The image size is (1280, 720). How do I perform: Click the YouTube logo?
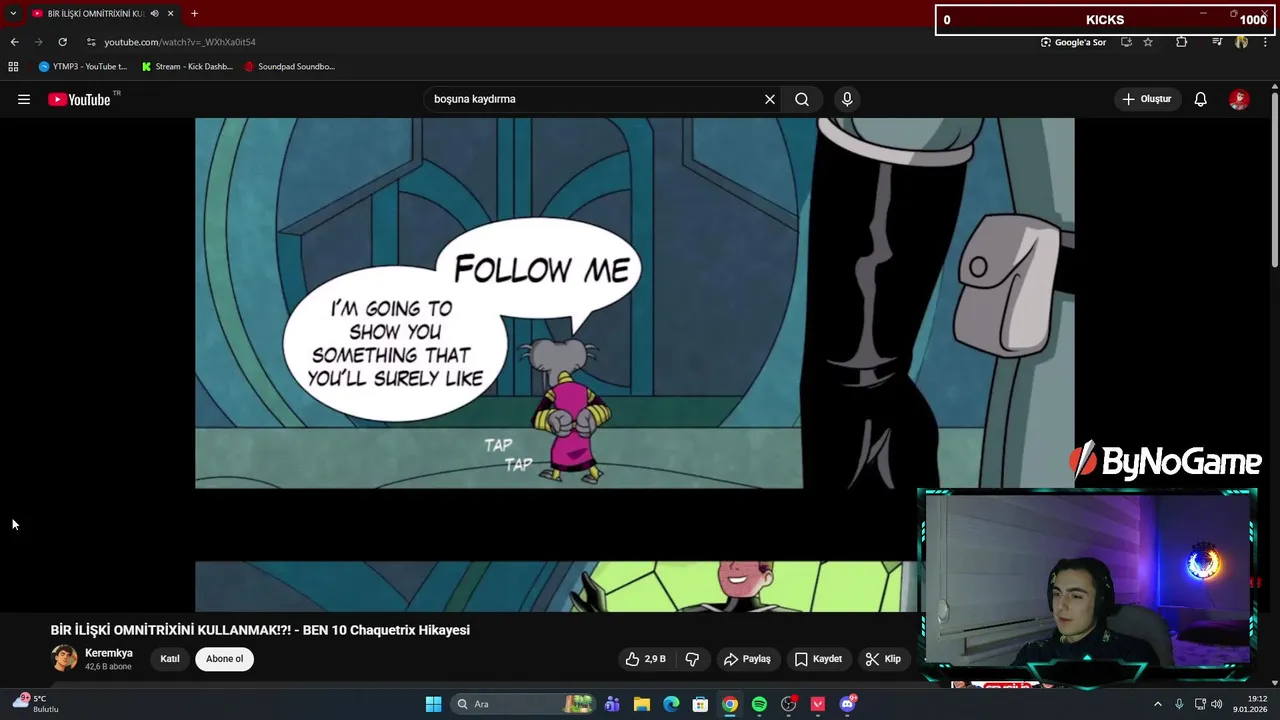coord(79,99)
